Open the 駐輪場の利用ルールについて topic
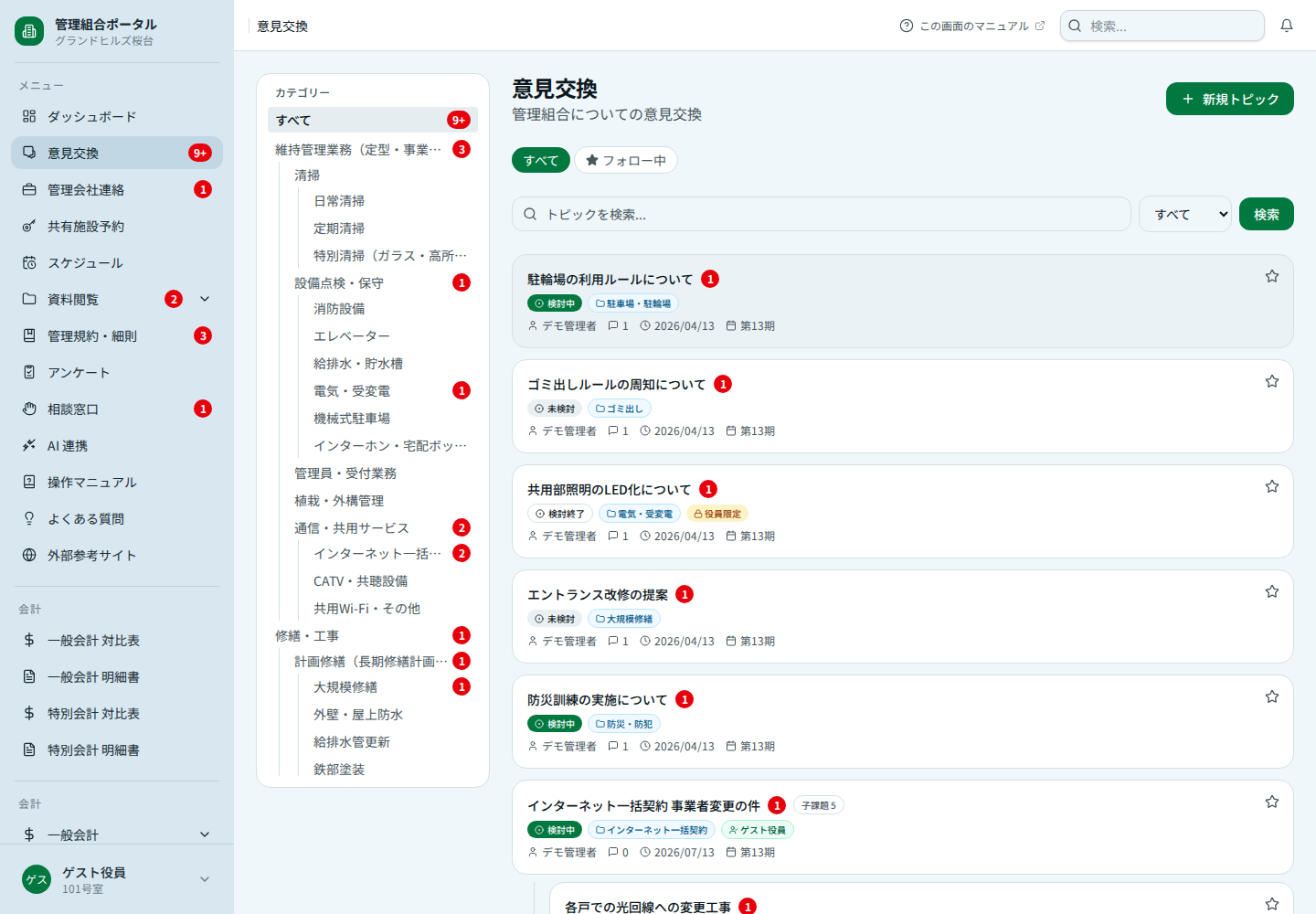 [x=610, y=280]
